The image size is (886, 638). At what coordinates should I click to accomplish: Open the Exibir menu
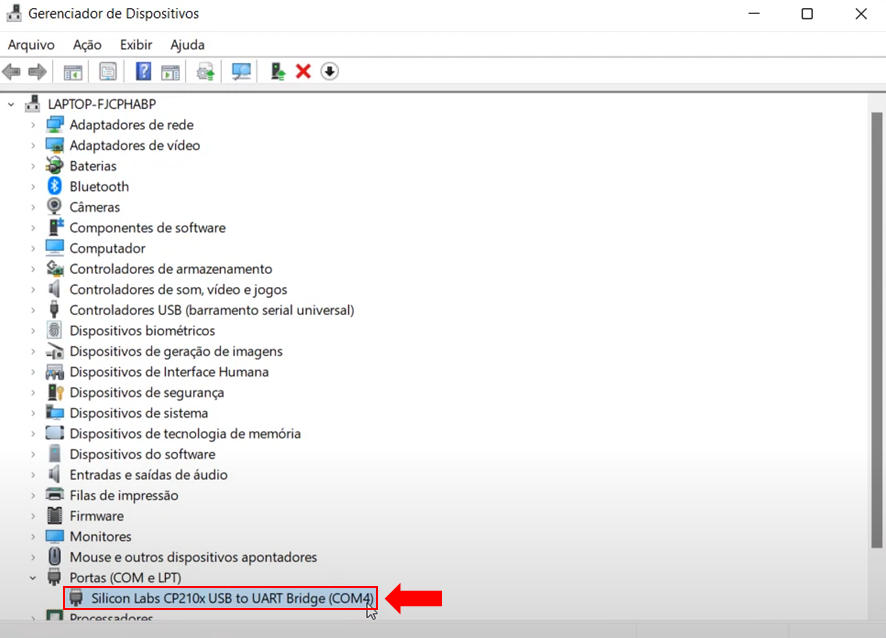click(136, 45)
